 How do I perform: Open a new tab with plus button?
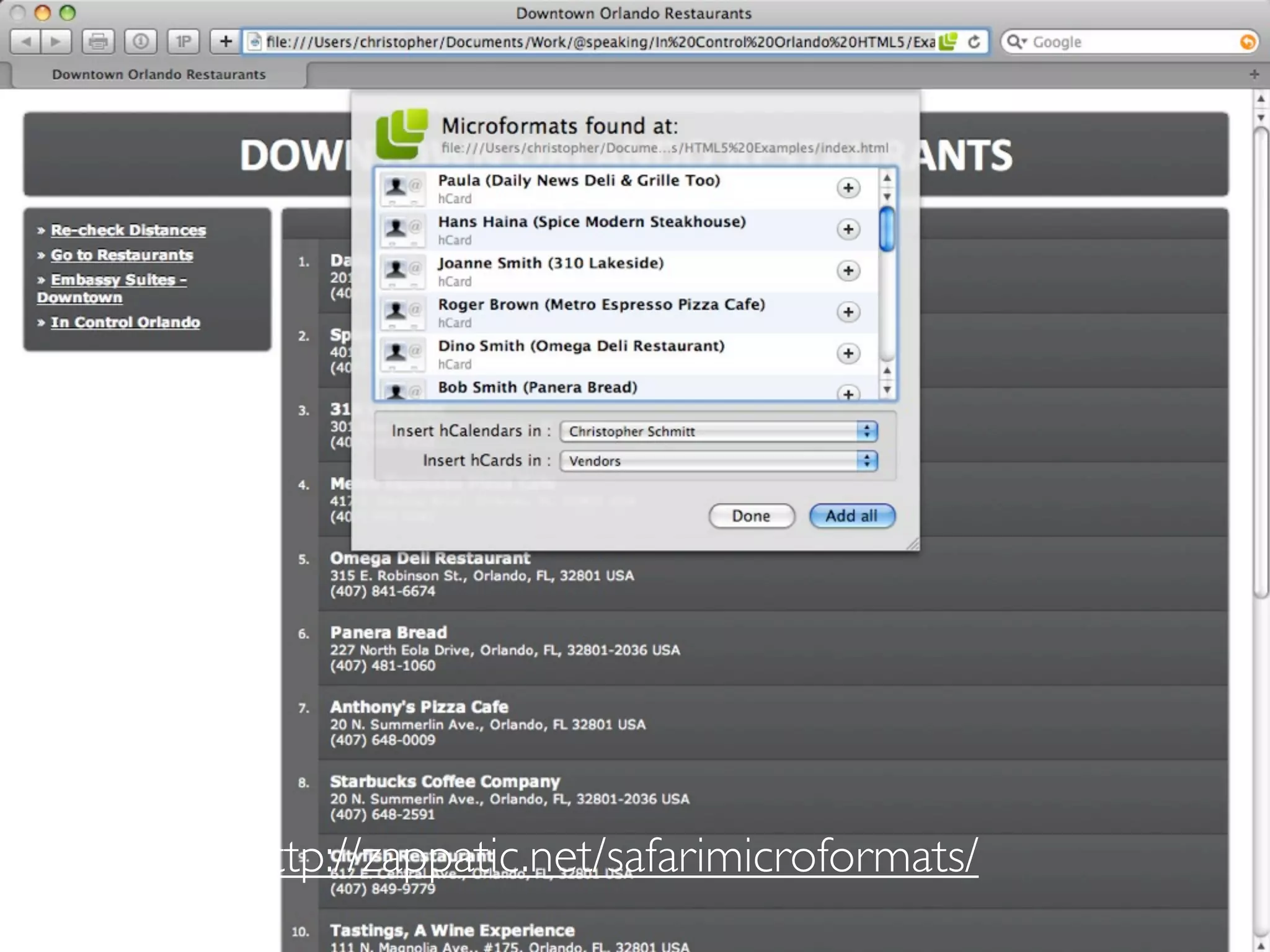1254,74
